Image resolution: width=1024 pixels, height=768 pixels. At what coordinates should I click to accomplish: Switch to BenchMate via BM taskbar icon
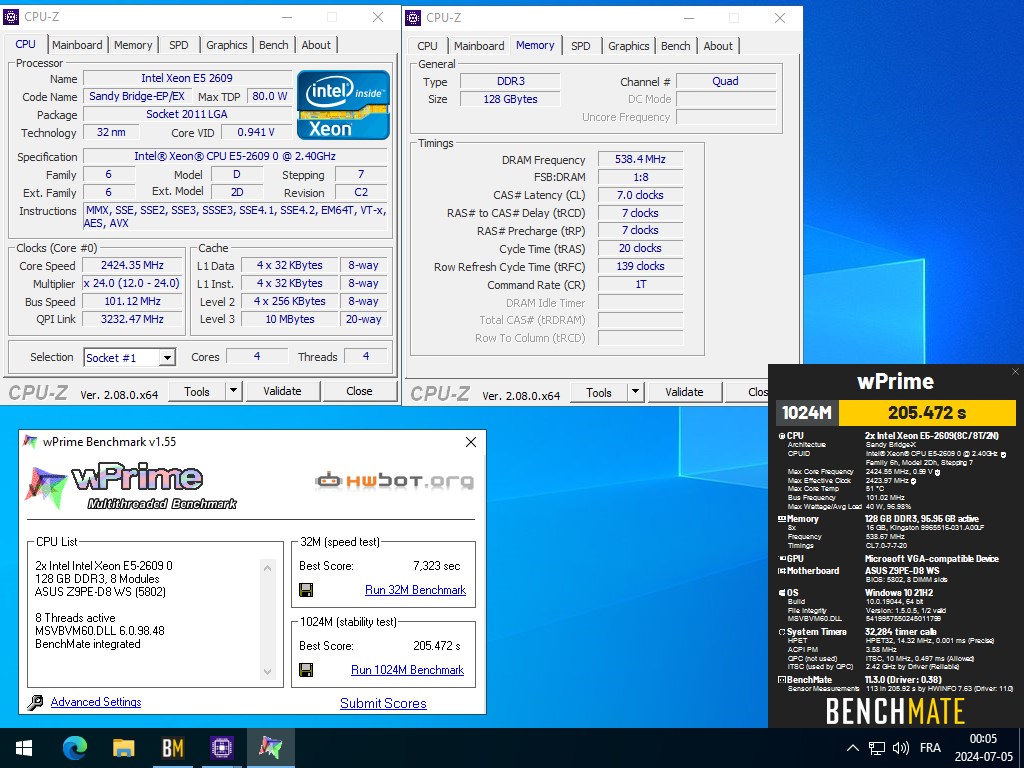172,748
